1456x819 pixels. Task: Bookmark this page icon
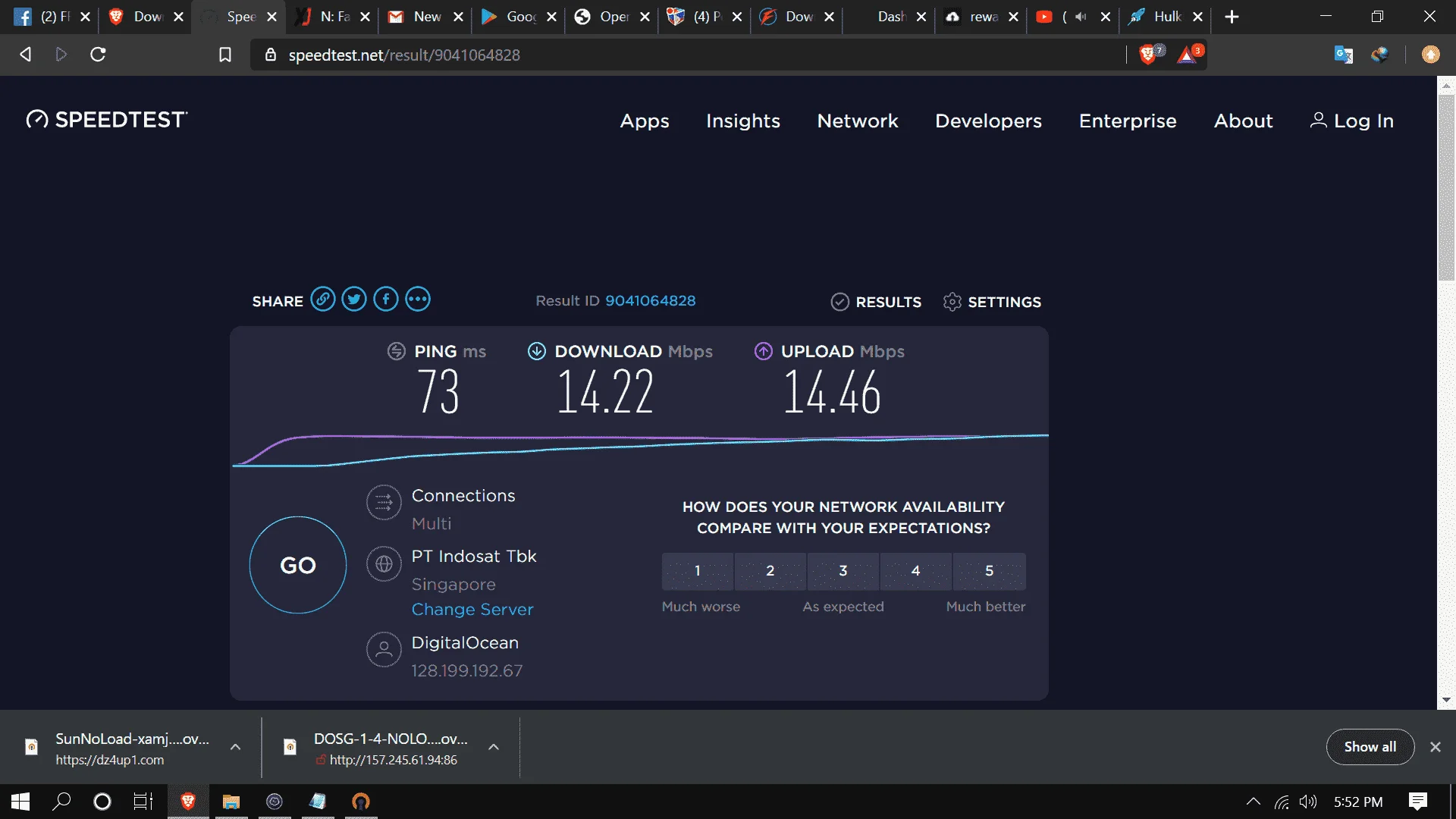pos(225,55)
